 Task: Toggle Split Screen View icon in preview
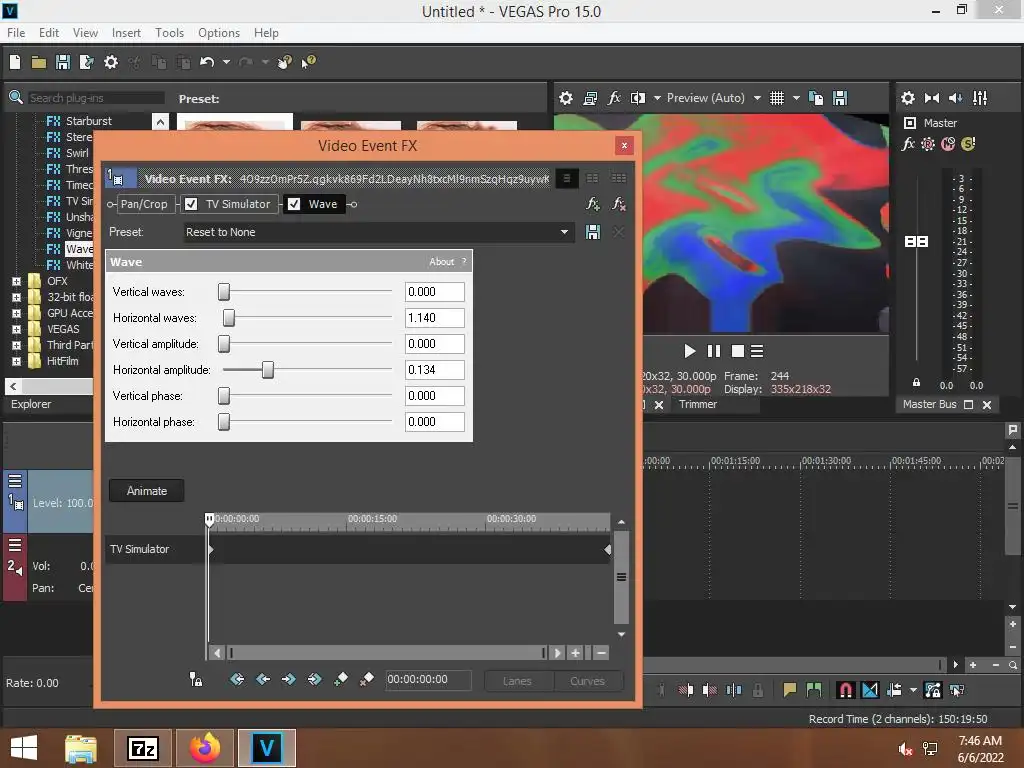coord(638,98)
